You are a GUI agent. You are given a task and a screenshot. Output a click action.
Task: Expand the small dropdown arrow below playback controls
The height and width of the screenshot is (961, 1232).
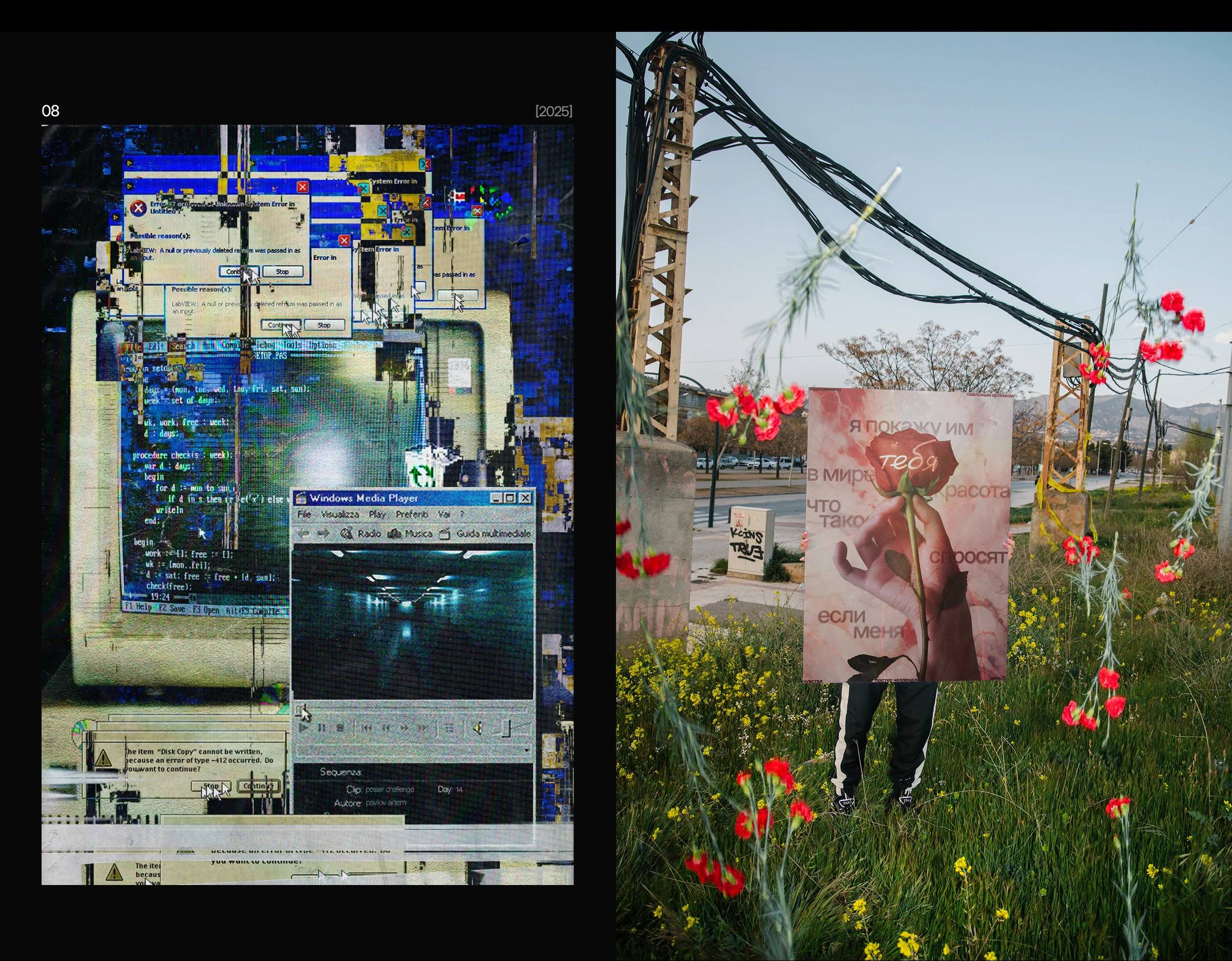tap(527, 751)
